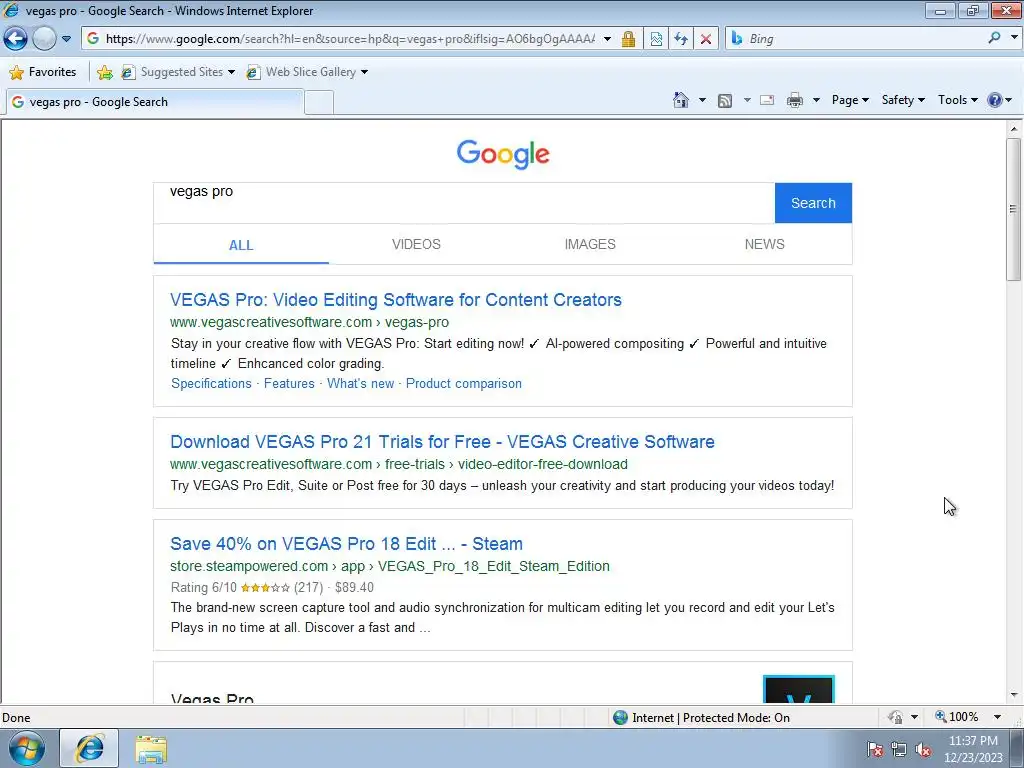Screen dimensions: 1024x768
Task: Switch to the IMAGES tab
Action: (x=590, y=244)
